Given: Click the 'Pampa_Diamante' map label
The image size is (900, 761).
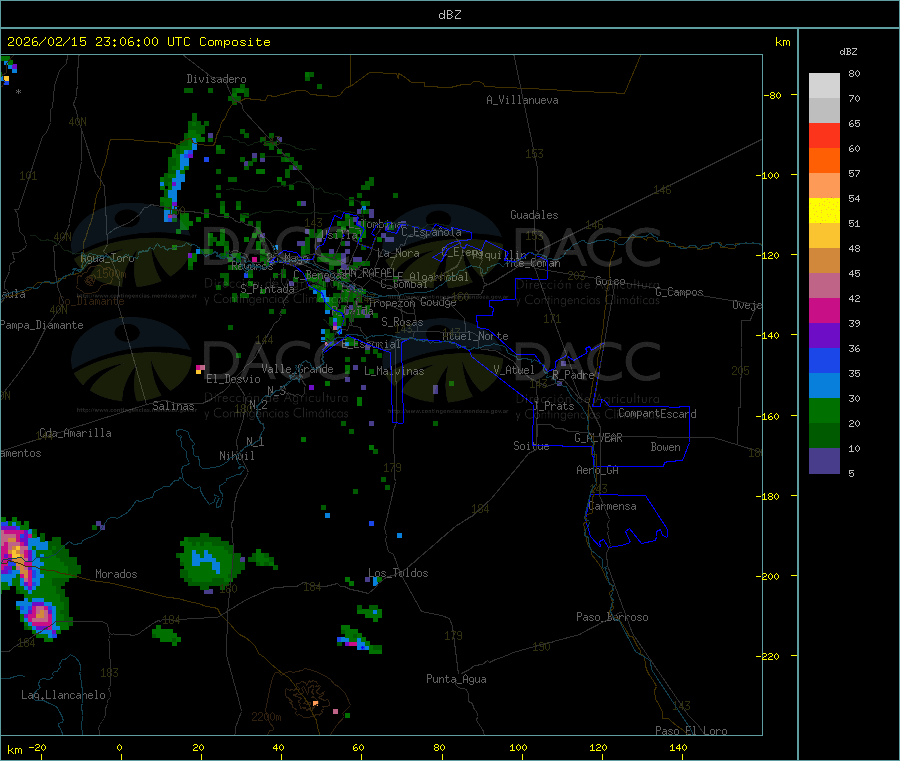Looking at the screenshot, I should click(x=42, y=325).
